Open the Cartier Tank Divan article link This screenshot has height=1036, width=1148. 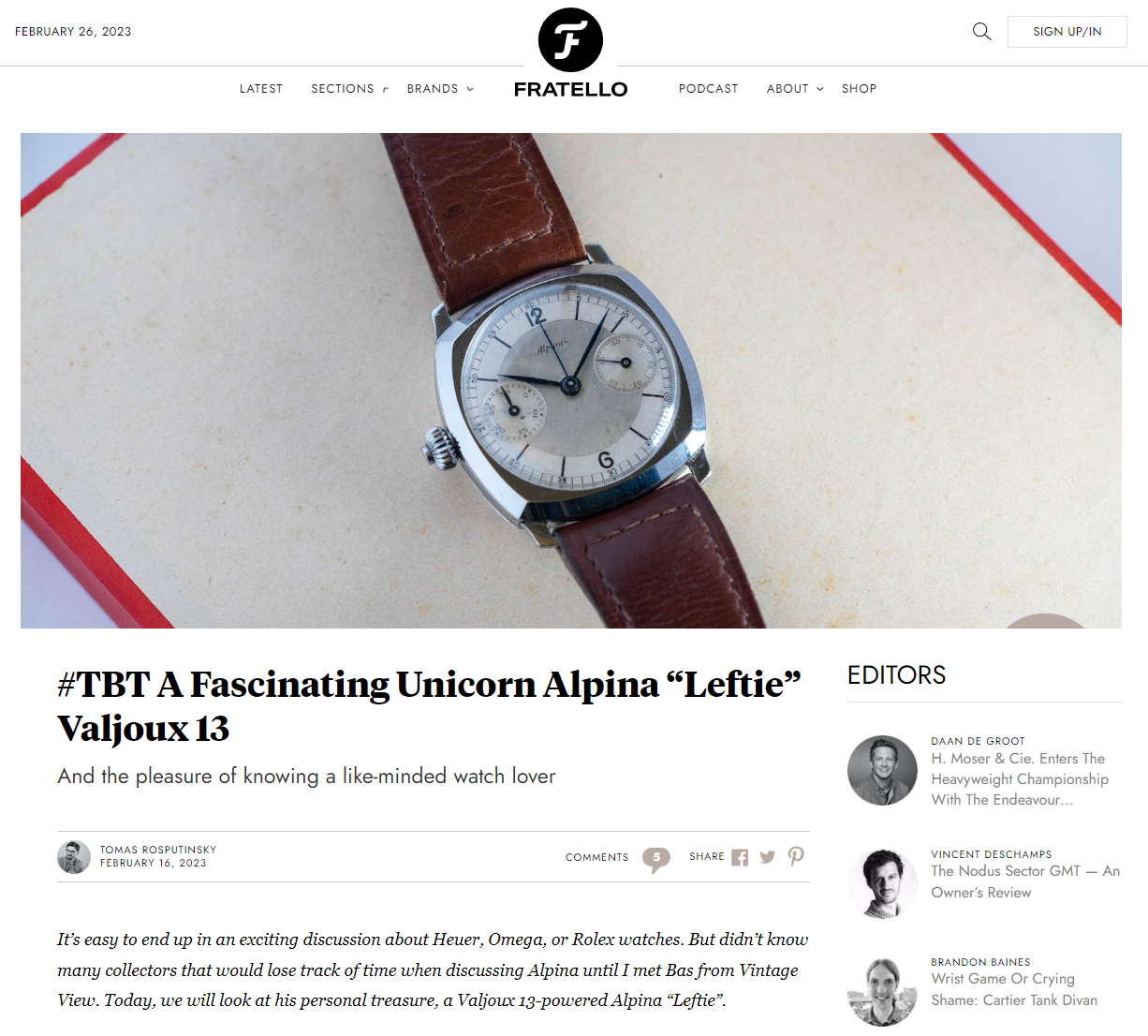pos(1014,989)
